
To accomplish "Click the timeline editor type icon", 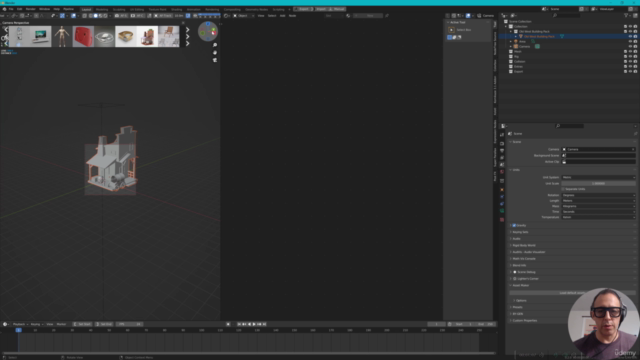I will click(5, 324).
